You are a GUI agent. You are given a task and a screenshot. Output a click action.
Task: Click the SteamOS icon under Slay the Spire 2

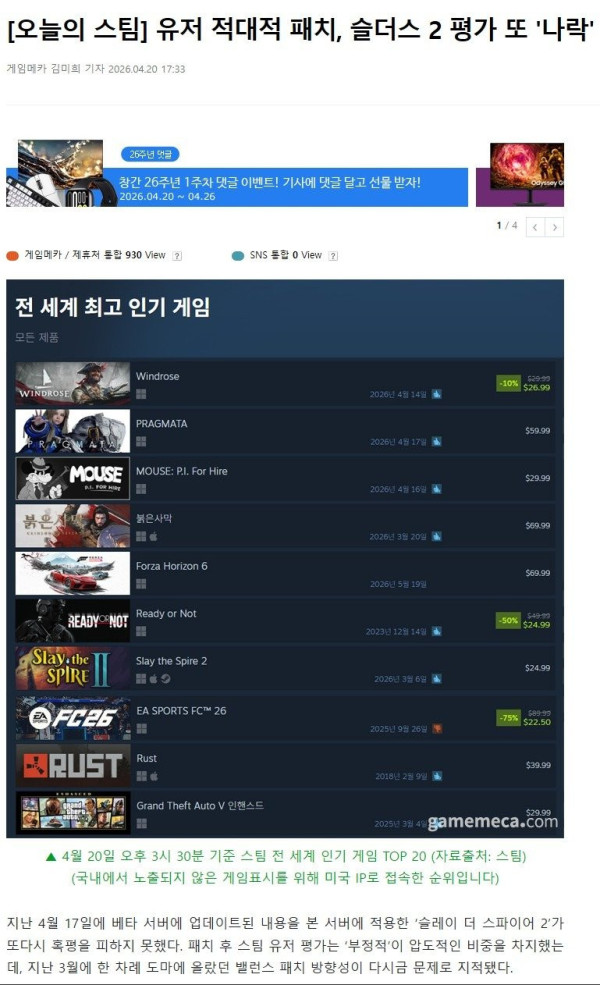click(166, 678)
